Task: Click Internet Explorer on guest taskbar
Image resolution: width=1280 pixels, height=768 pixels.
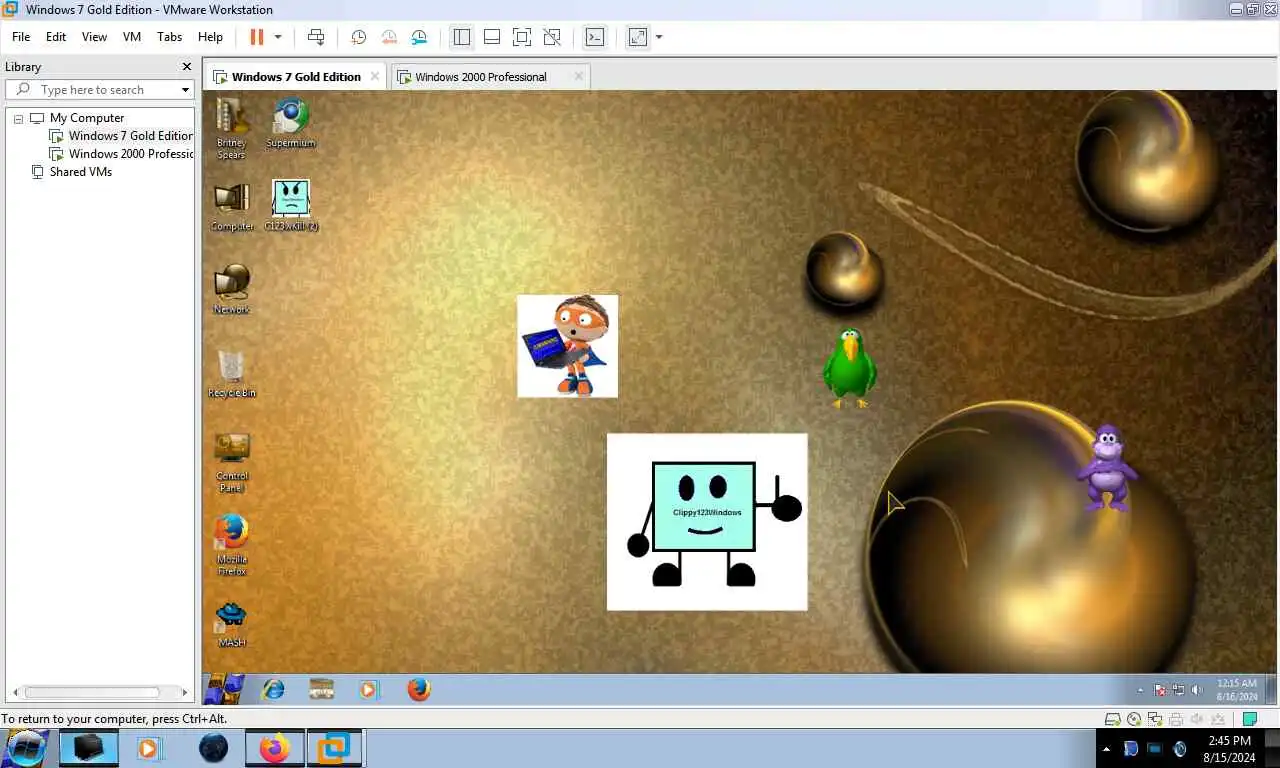Action: tap(272, 689)
